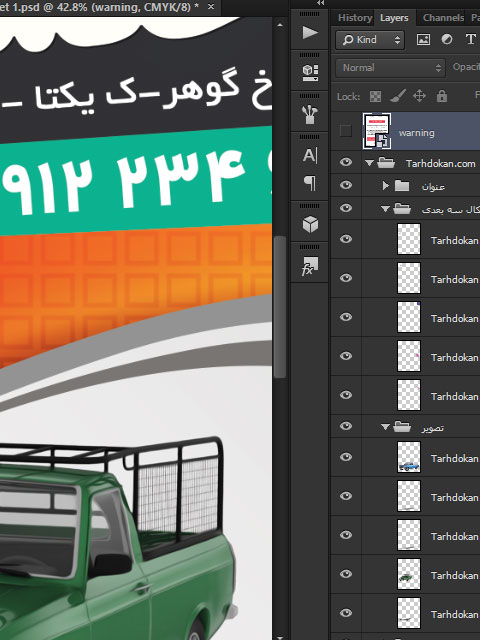The image size is (480, 640).
Task: Switch to the History tab
Action: click(x=355, y=18)
